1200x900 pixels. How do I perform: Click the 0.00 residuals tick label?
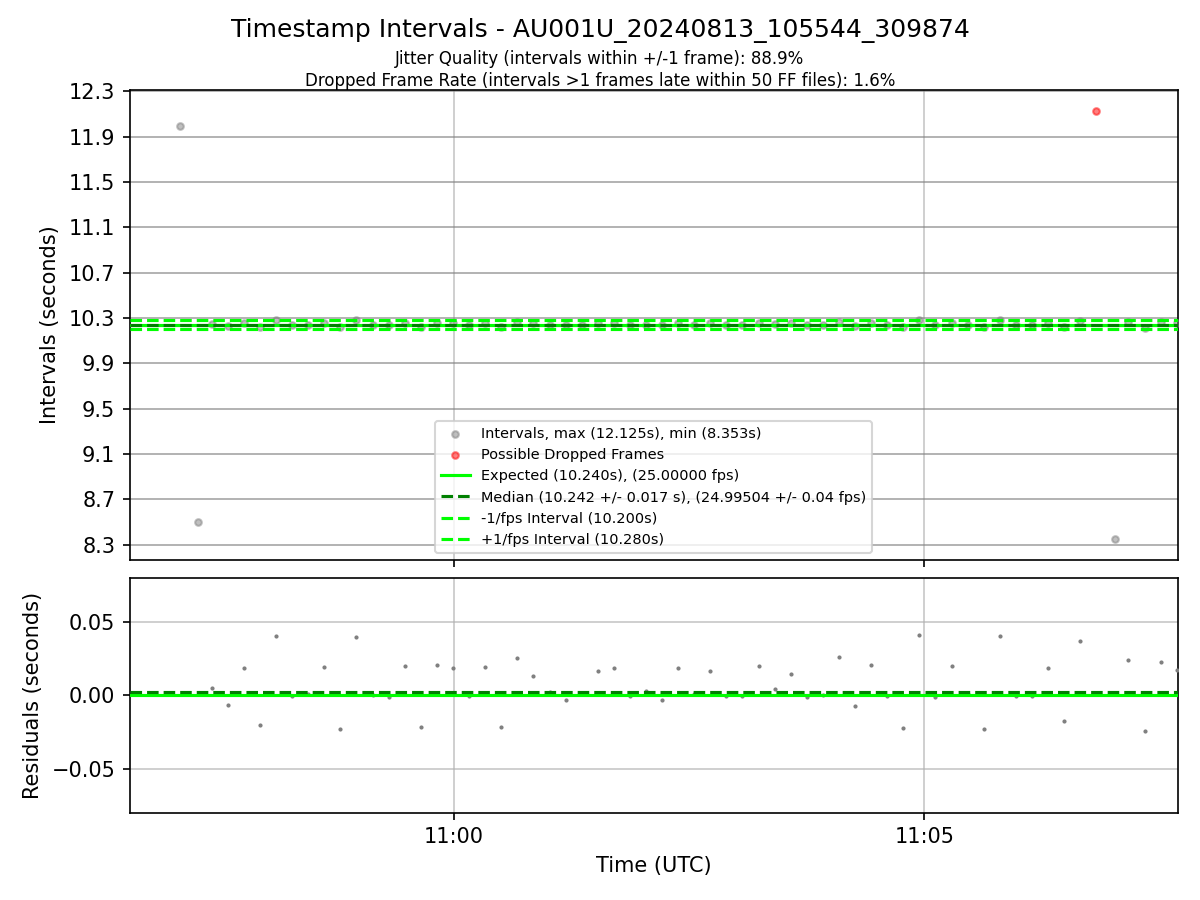[x=92, y=695]
